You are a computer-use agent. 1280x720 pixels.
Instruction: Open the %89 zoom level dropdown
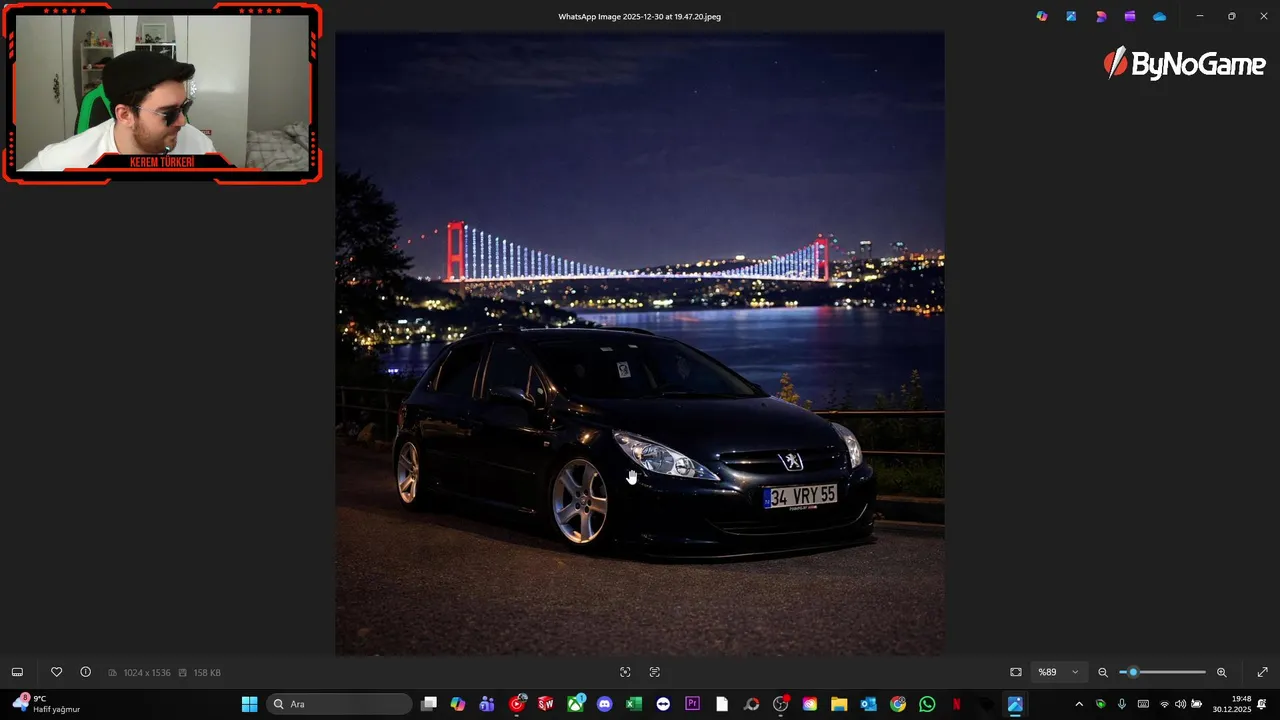(1059, 672)
